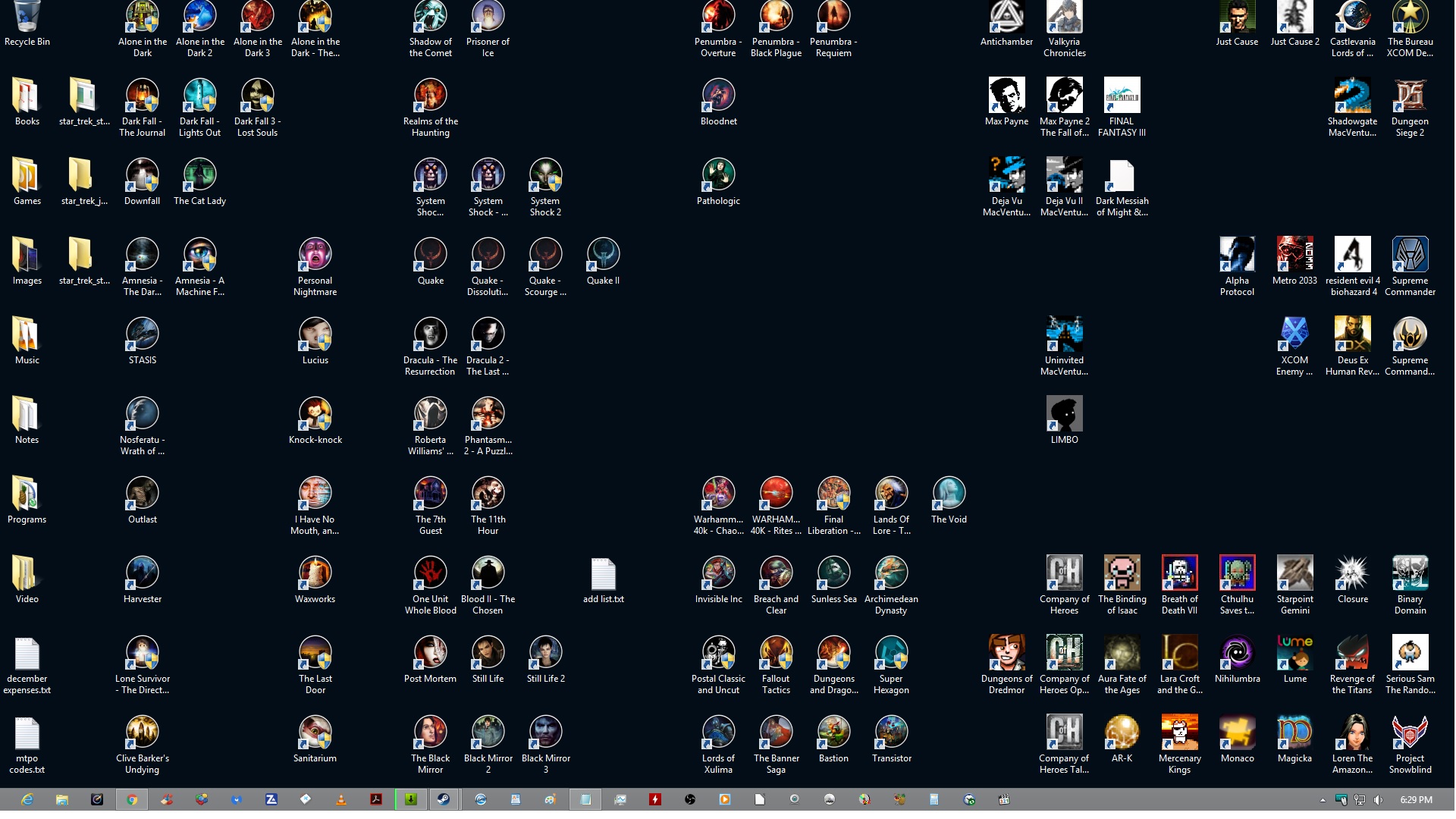Select The Binding of Isaac icon
The image size is (1456, 819).
[1122, 585]
